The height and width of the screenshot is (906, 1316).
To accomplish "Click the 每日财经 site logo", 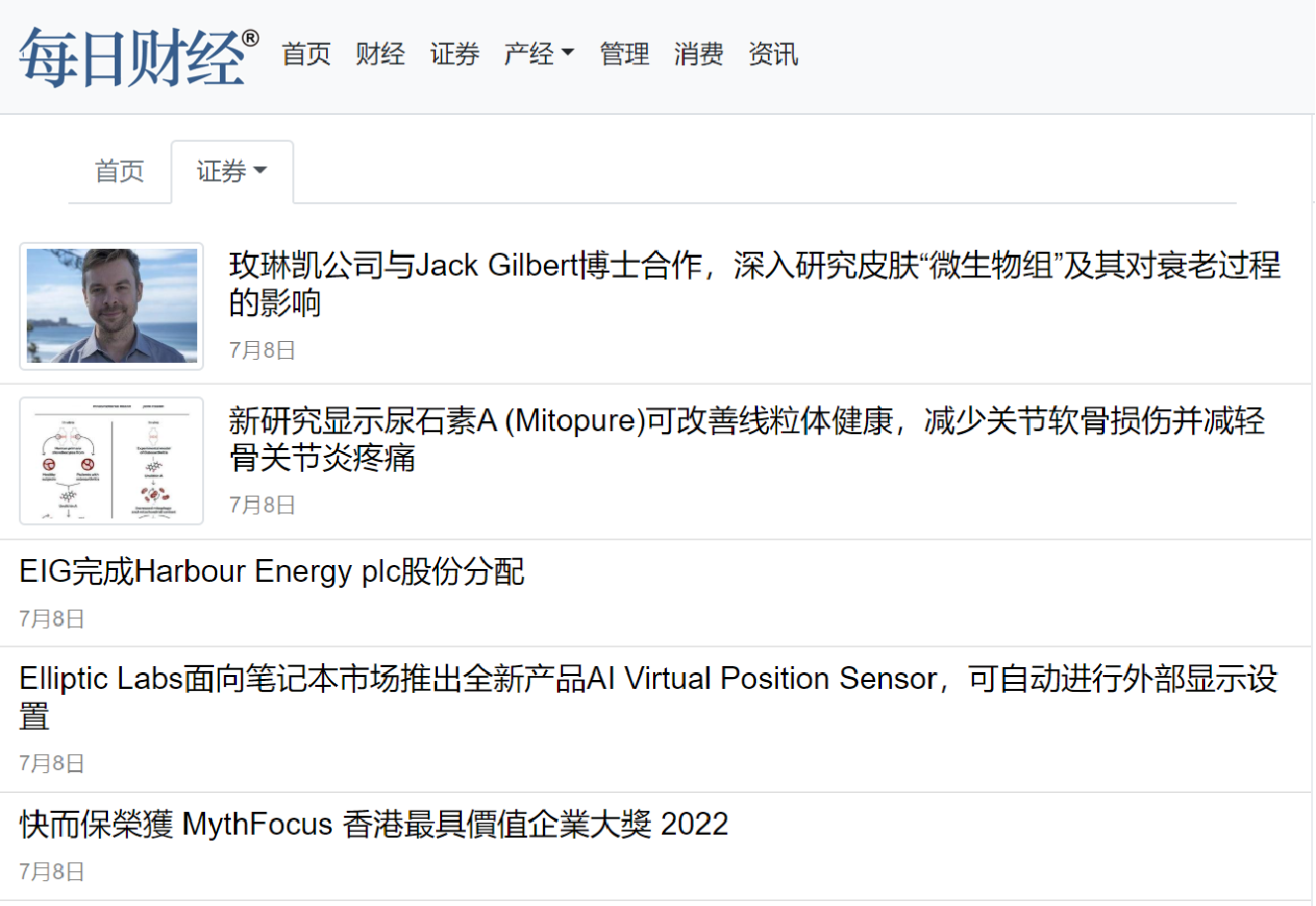I will pos(138,57).
